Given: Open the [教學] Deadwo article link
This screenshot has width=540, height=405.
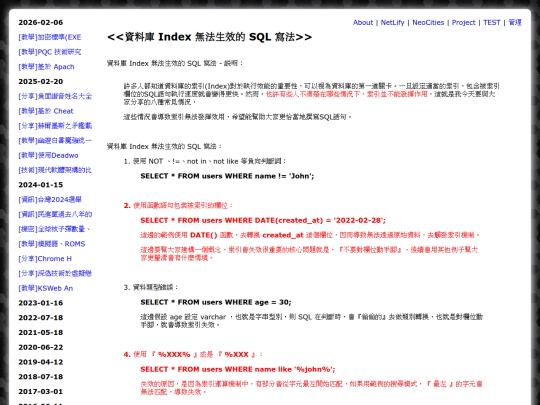Looking at the screenshot, I should [48, 156].
